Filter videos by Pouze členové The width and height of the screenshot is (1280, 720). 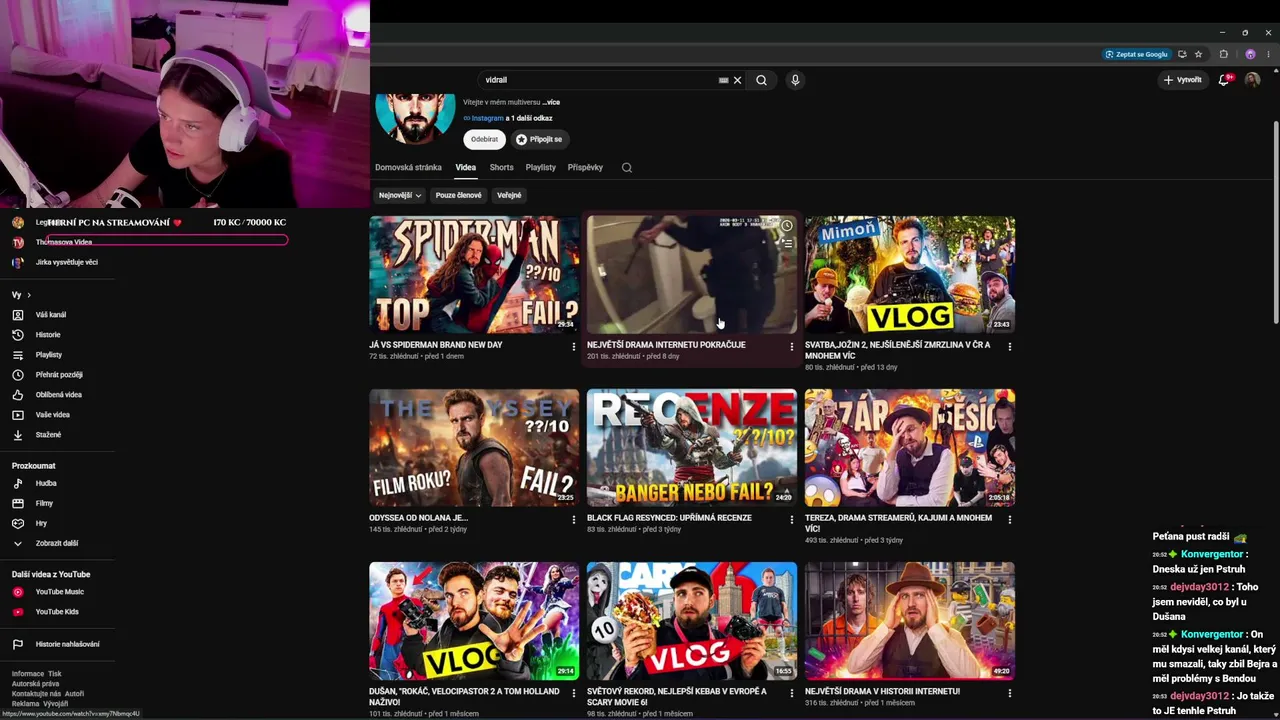458,196
